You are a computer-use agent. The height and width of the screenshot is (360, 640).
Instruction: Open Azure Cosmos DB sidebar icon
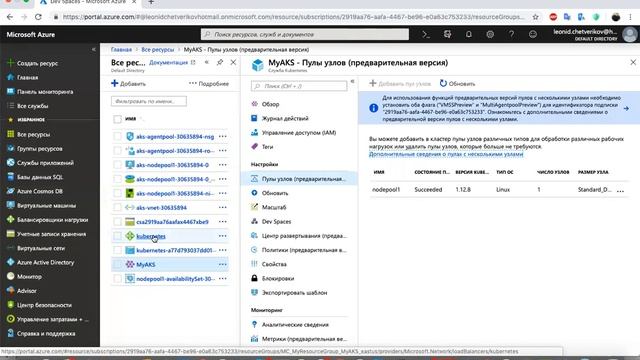click(11, 191)
